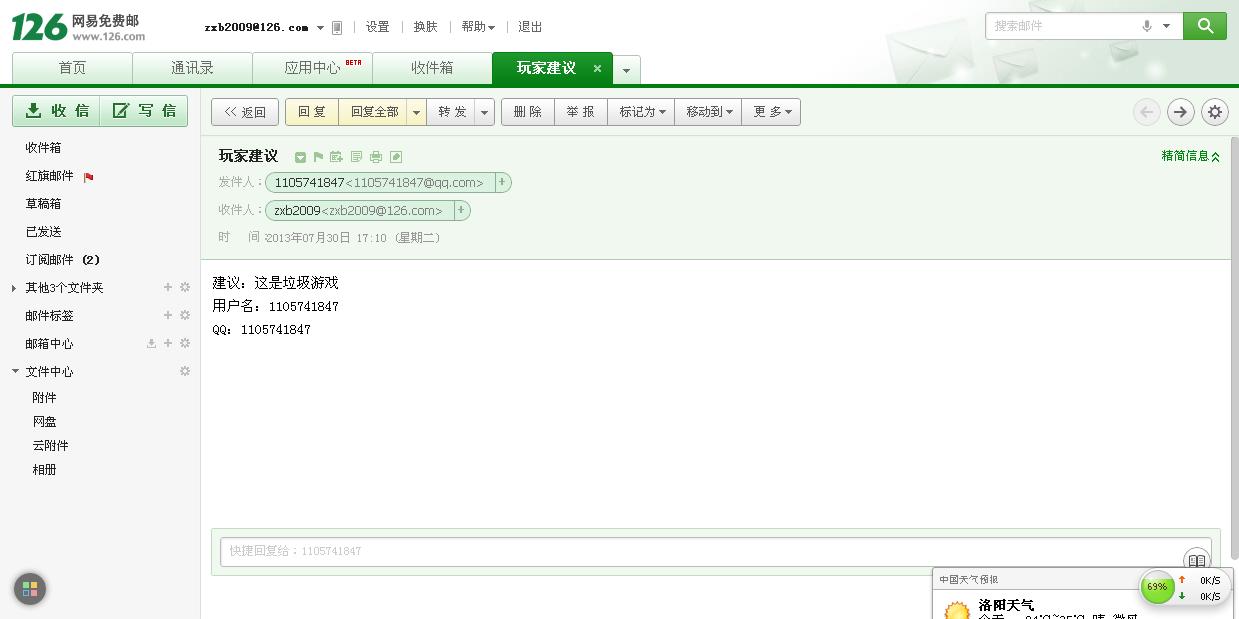This screenshot has height=619, width=1239.
Task: Print this email with the printer icon
Action: 376,157
